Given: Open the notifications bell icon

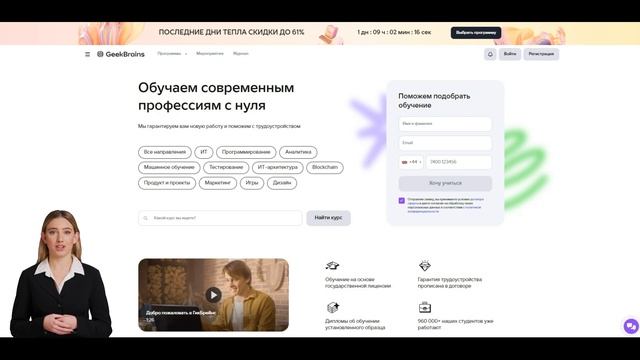Looking at the screenshot, I should tap(490, 54).
